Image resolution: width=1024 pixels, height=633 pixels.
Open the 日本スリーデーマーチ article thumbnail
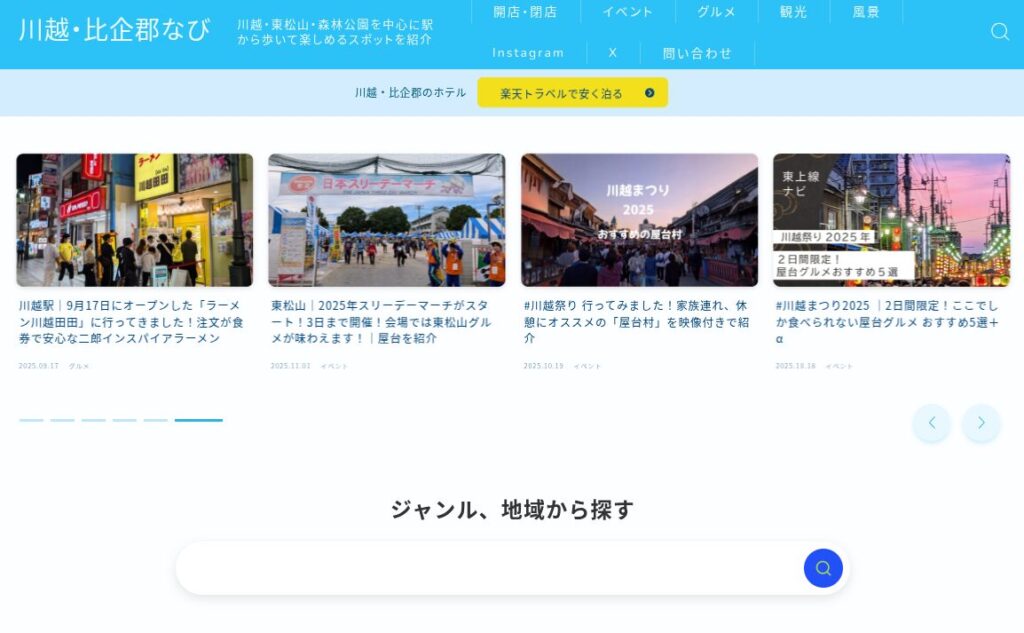click(x=386, y=220)
